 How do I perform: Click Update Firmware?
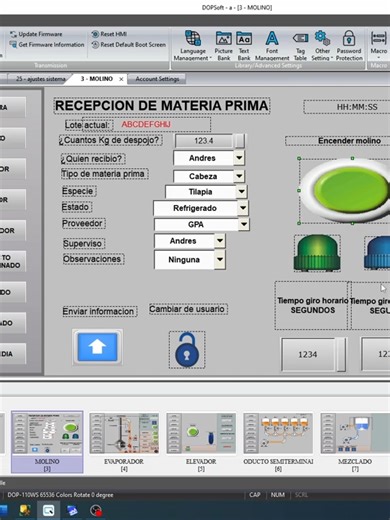tap(36, 34)
